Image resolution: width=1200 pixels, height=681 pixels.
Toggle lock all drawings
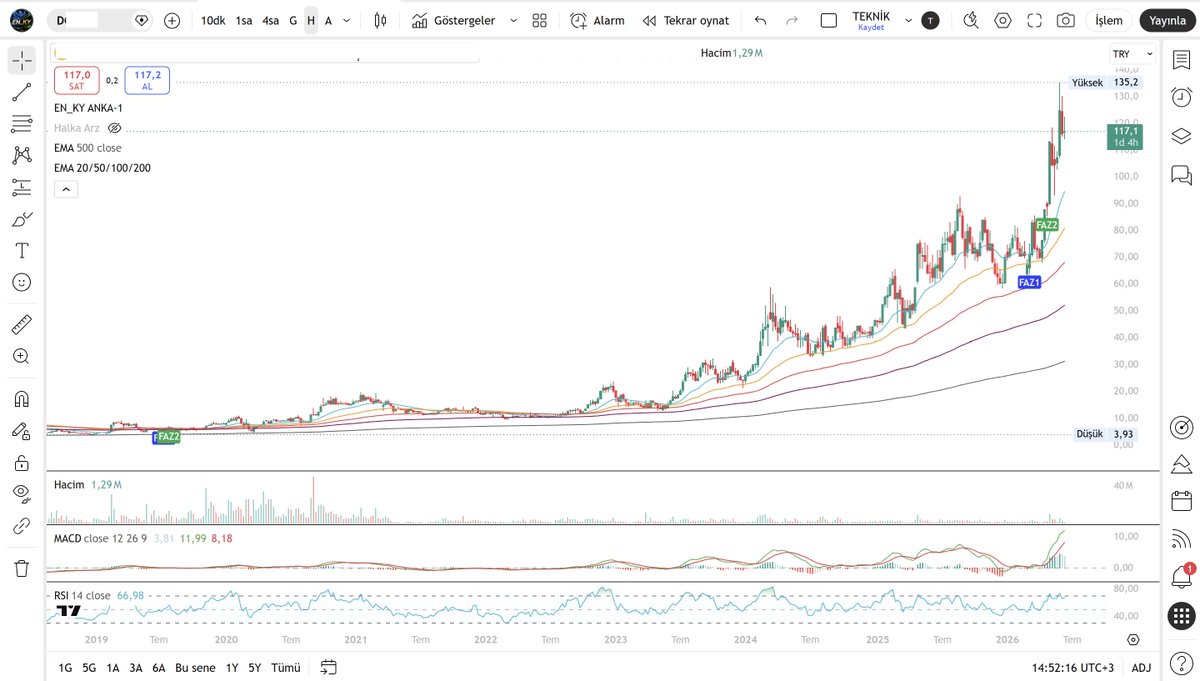pos(21,462)
